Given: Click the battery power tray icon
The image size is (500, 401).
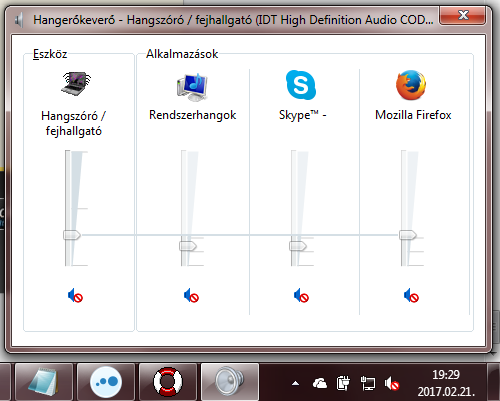Looking at the screenshot, I should (343, 384).
